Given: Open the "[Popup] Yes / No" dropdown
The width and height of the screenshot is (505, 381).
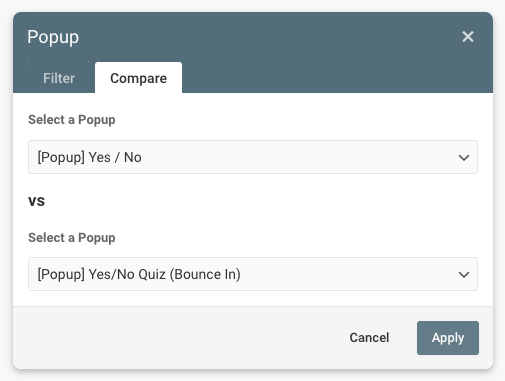Looking at the screenshot, I should pyautogui.click(x=253, y=157).
